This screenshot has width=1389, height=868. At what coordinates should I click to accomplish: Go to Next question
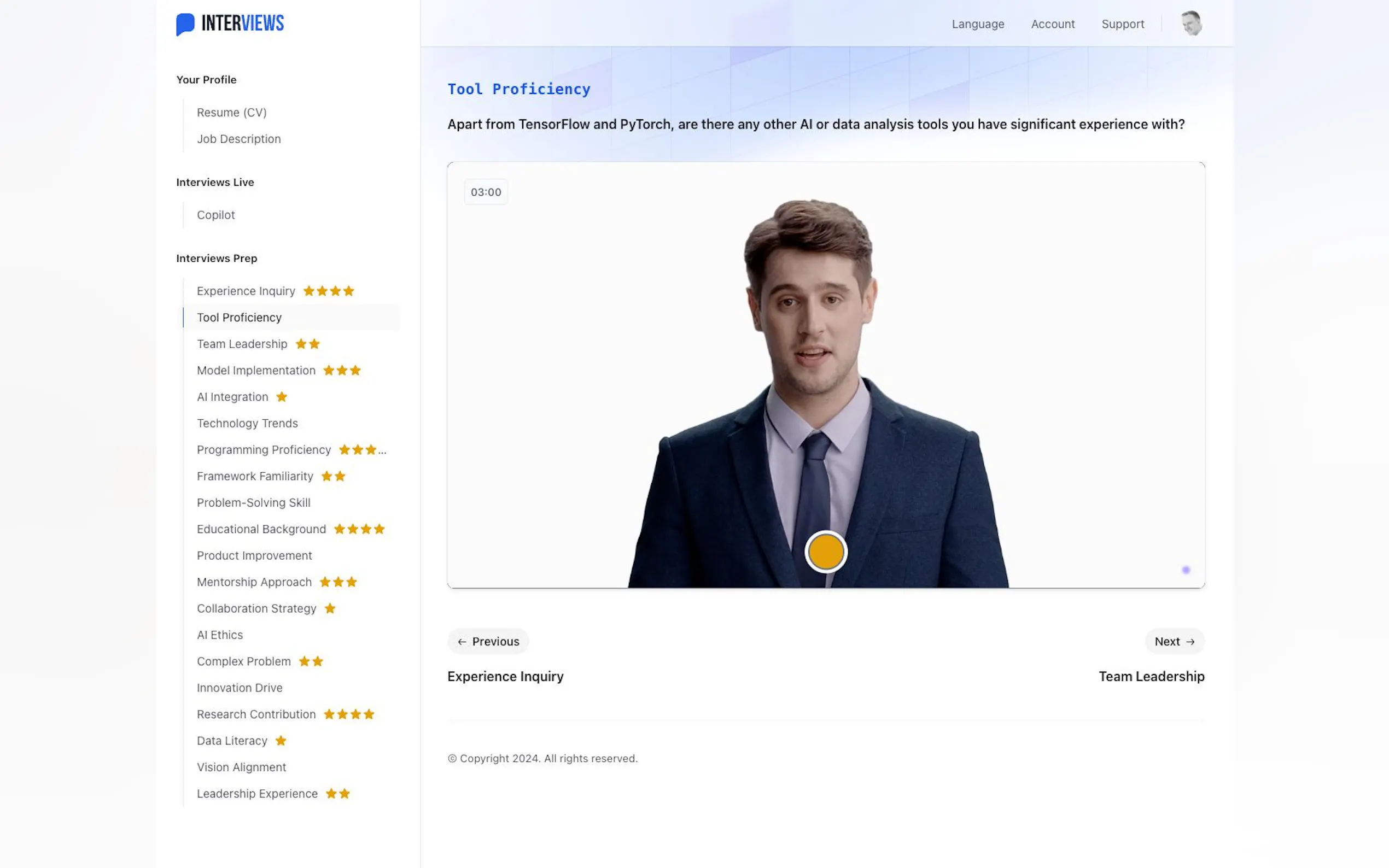click(1174, 641)
